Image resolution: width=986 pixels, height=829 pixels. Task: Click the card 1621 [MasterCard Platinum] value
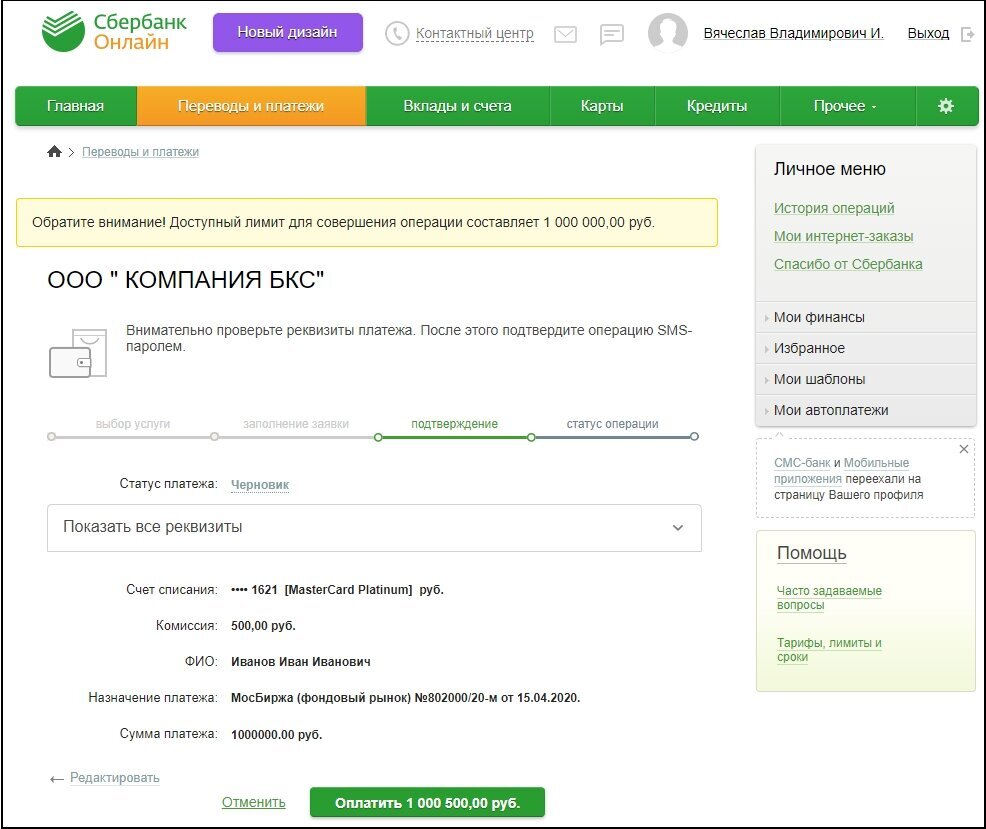click(337, 590)
